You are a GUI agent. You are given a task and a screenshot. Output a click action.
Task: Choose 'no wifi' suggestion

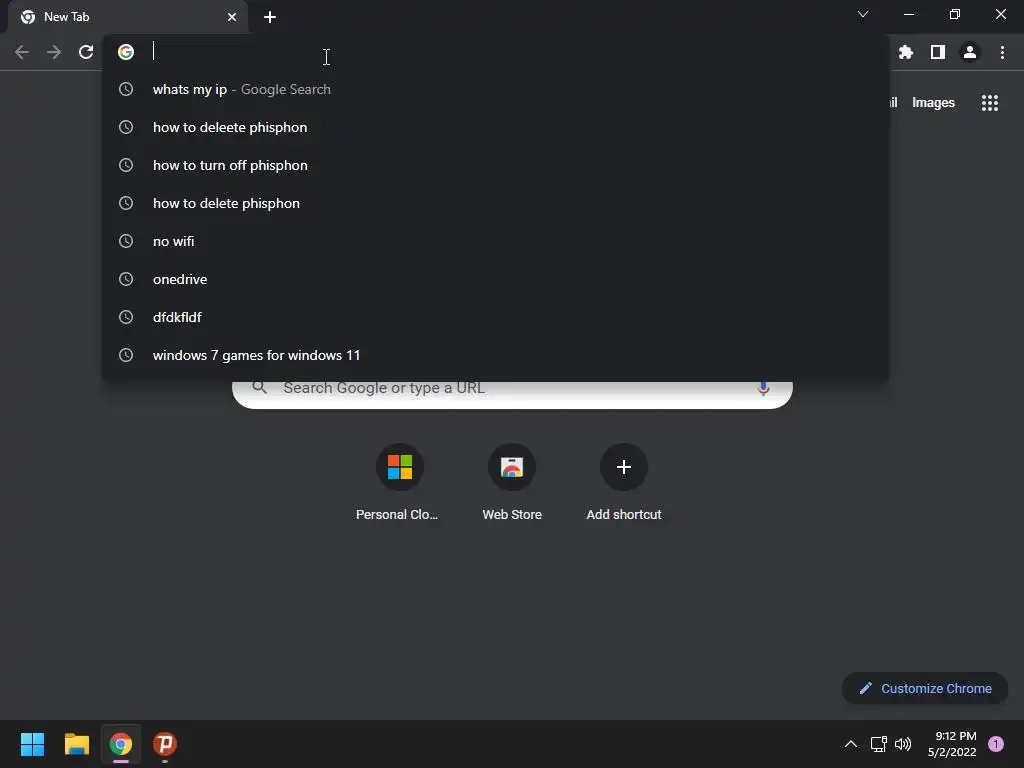(496, 241)
